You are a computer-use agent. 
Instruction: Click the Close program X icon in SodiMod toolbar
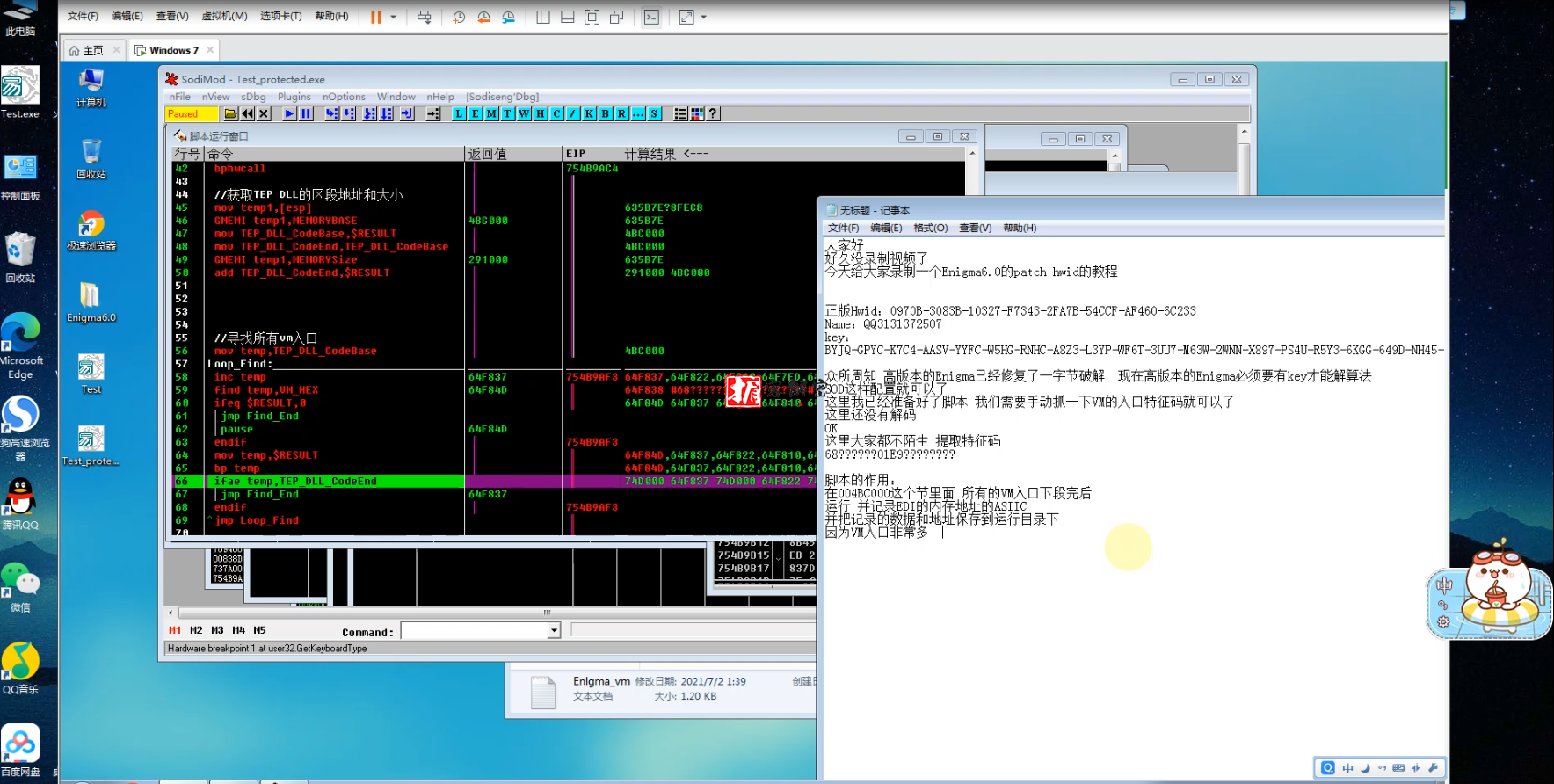[264, 113]
